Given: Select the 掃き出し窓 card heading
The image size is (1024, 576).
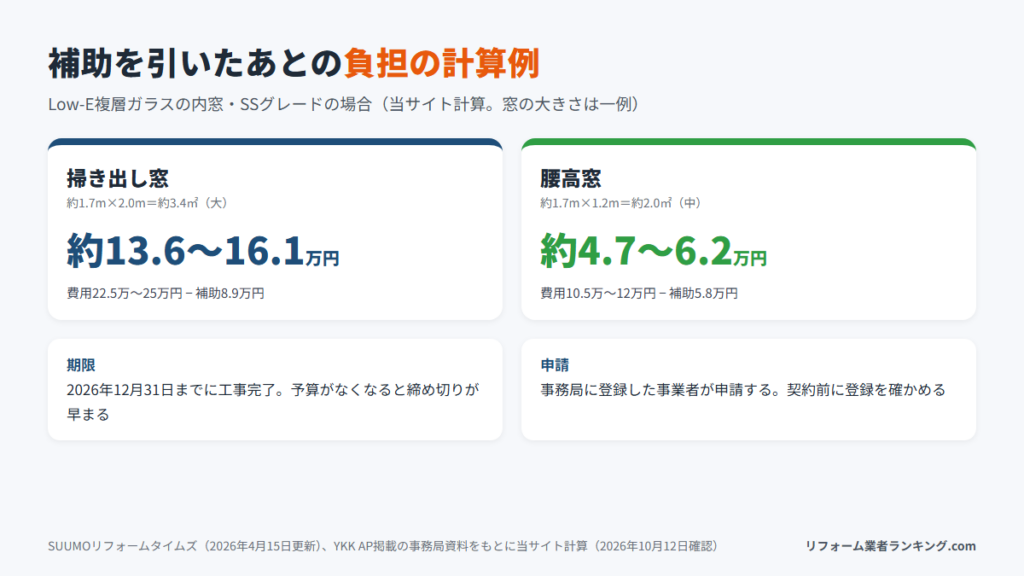Looking at the screenshot, I should pyautogui.click(x=118, y=178).
